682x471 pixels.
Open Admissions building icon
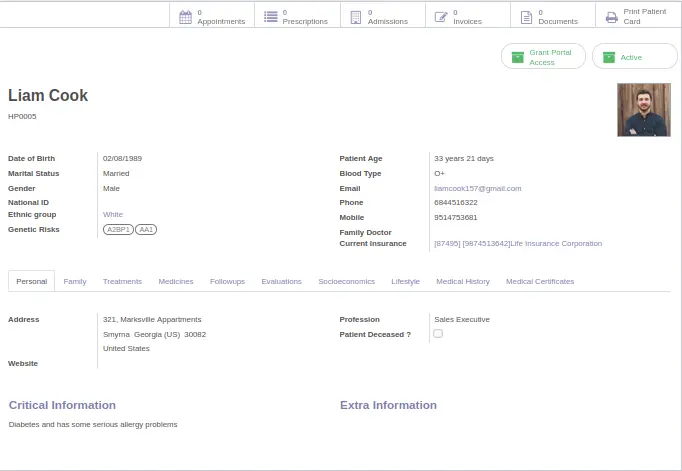tap(355, 17)
